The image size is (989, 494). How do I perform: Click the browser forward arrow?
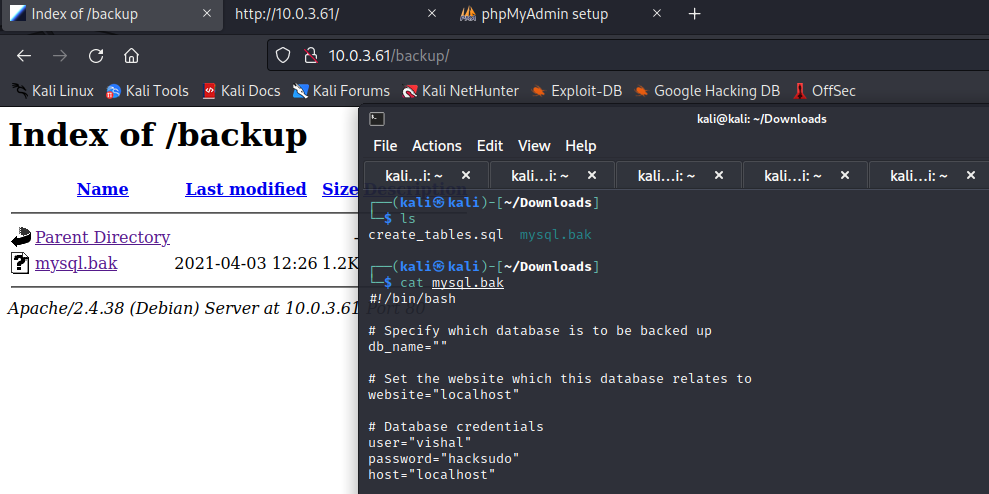60,56
